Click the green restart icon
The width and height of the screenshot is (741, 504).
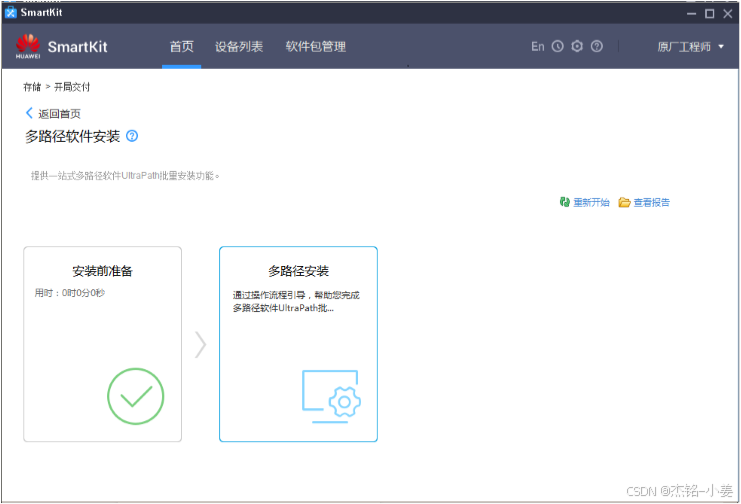pyautogui.click(x=565, y=202)
